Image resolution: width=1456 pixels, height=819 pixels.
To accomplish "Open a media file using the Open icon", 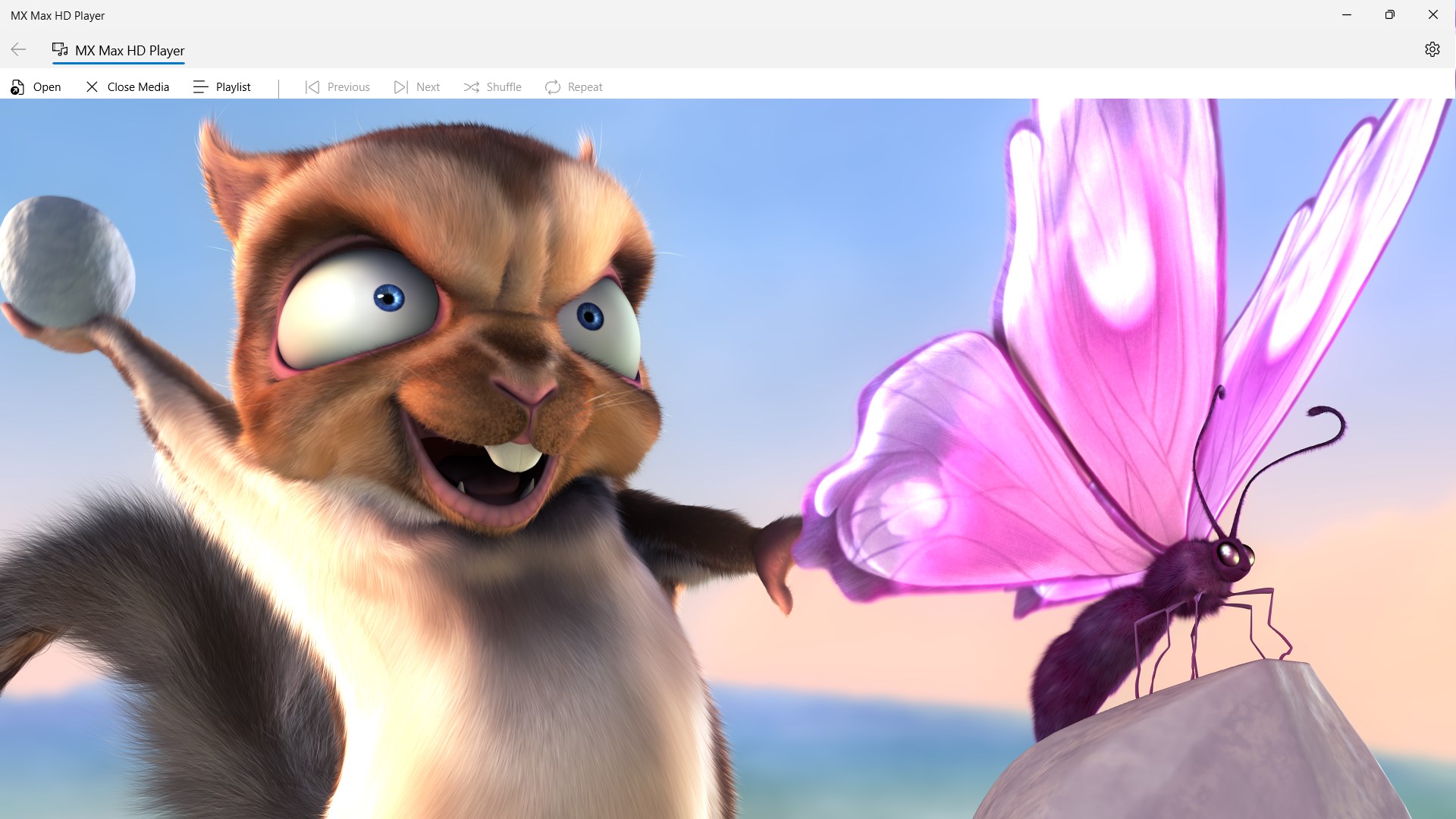I will pos(18,86).
